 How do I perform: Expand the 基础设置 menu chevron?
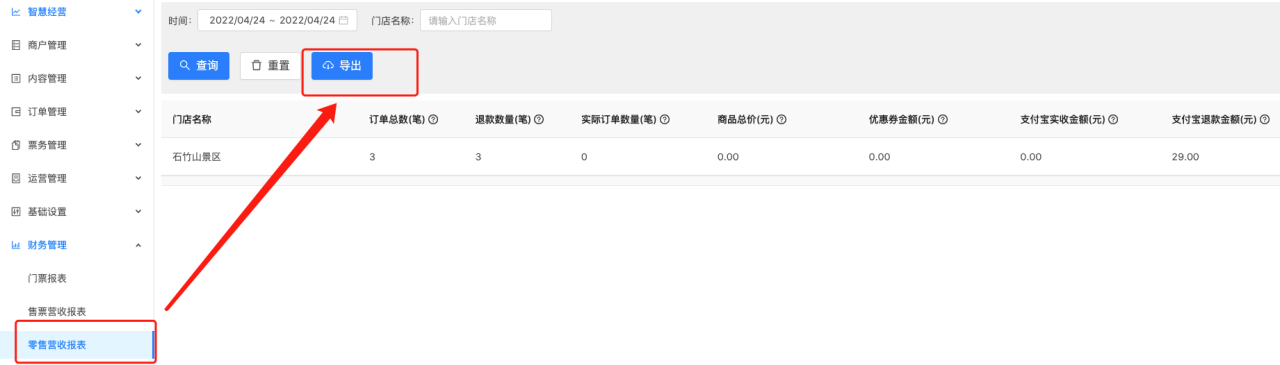click(x=138, y=212)
